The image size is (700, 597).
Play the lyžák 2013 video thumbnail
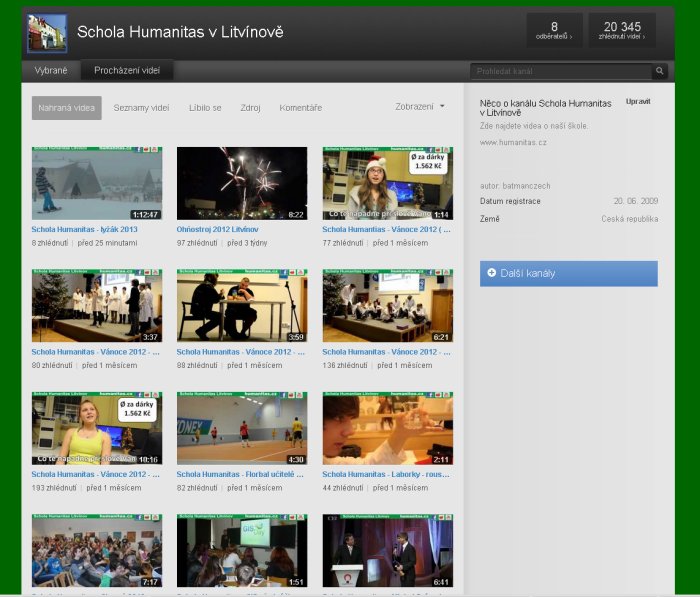(97, 183)
